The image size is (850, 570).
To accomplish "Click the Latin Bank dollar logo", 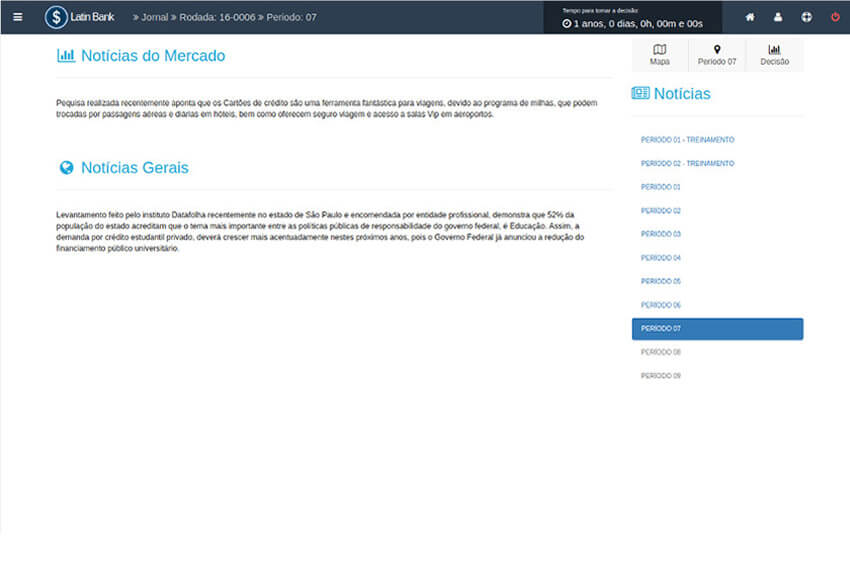I will pos(56,17).
